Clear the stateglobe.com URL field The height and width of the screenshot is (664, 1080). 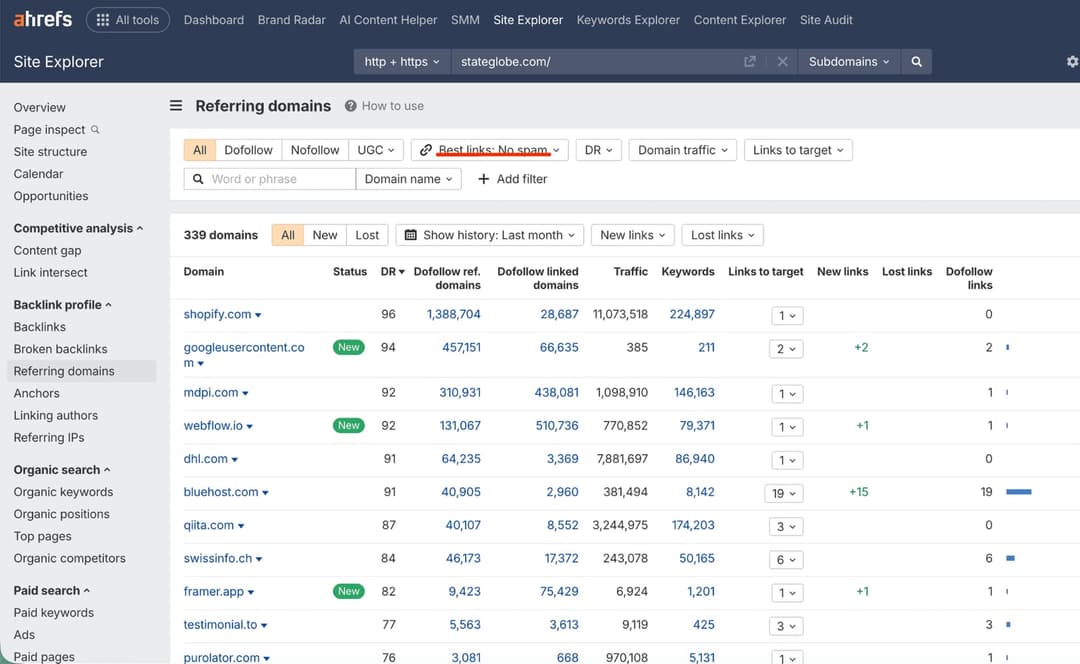point(782,61)
